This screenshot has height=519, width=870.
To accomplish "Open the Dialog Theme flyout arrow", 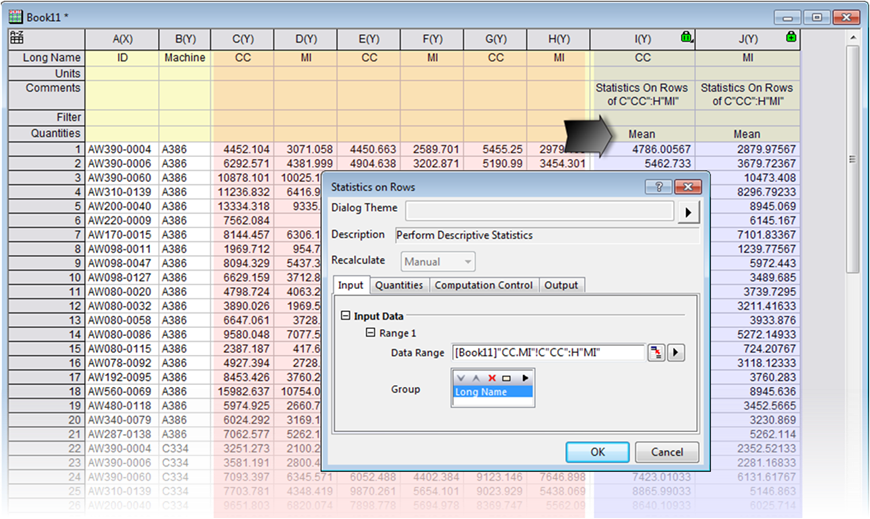I will coord(688,212).
